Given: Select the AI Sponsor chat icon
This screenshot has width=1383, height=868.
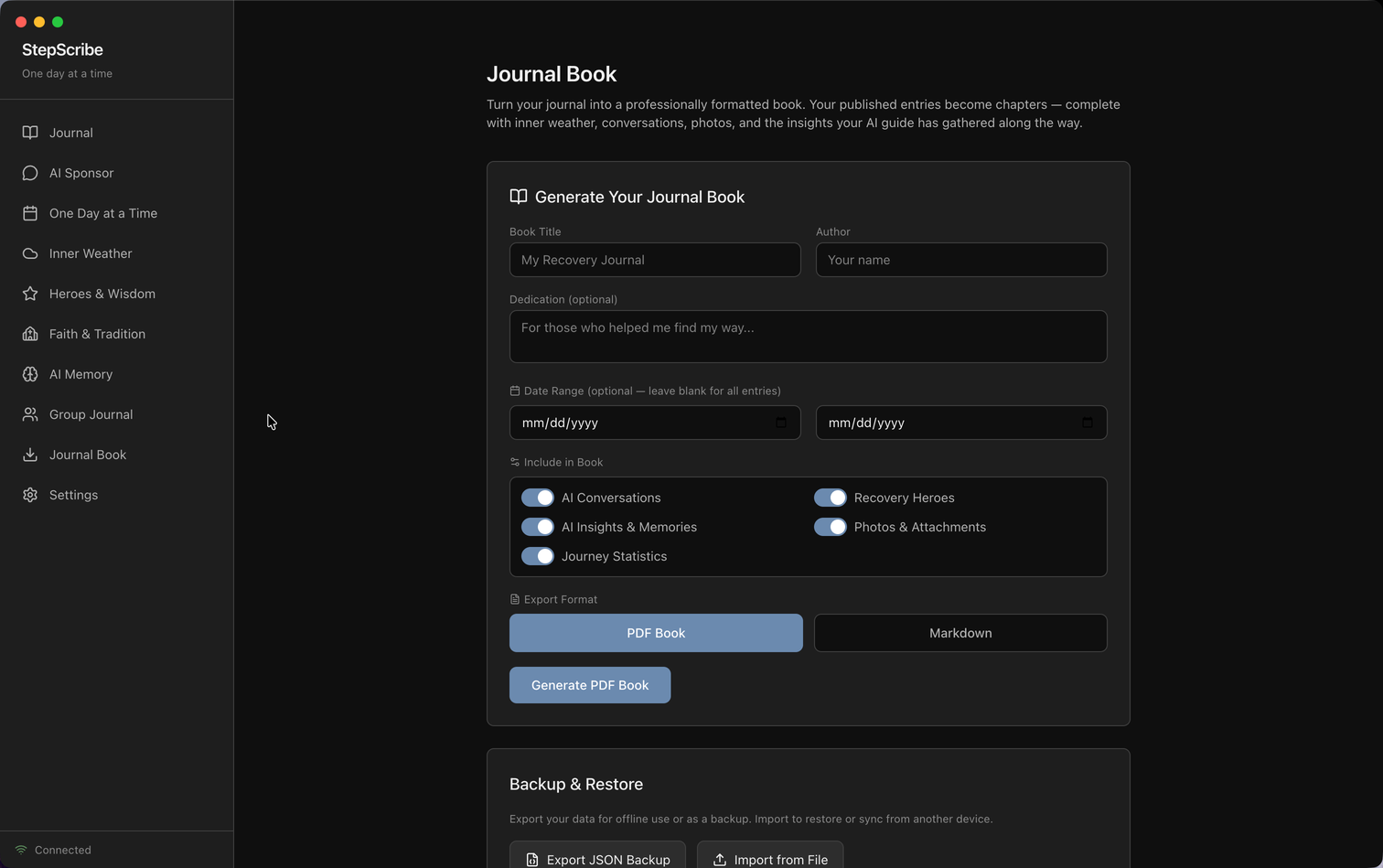Looking at the screenshot, I should pyautogui.click(x=29, y=173).
